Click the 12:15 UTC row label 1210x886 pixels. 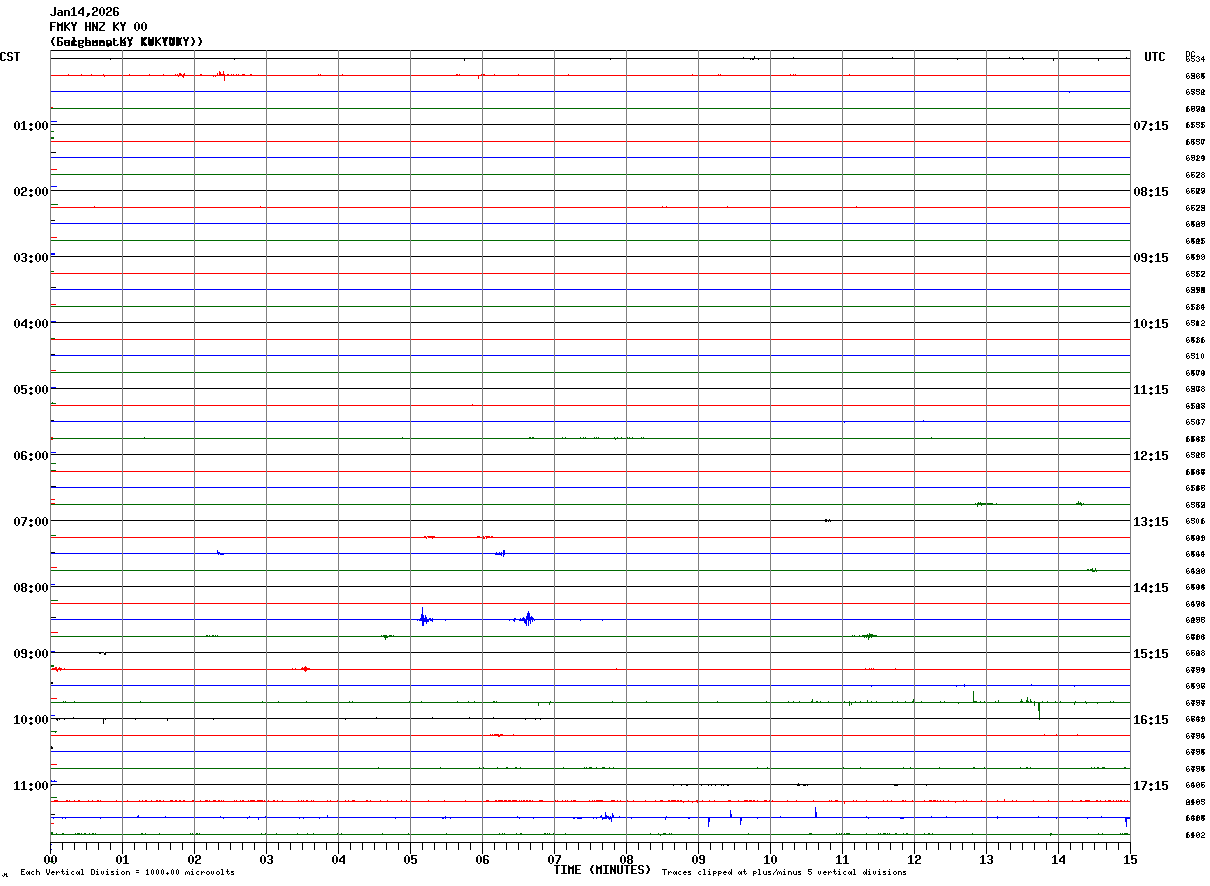[x=1151, y=456]
